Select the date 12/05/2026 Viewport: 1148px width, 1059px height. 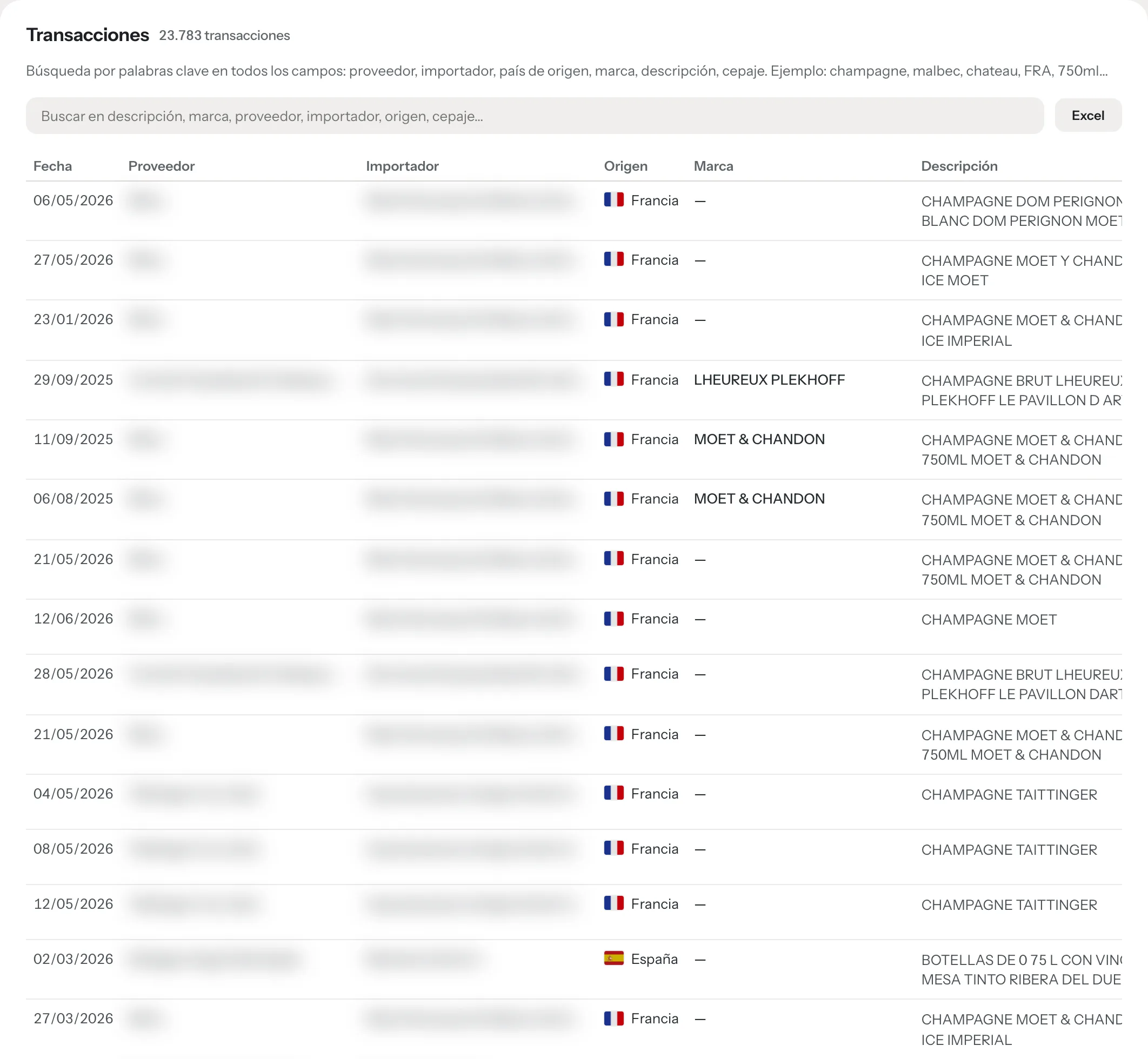(x=74, y=904)
